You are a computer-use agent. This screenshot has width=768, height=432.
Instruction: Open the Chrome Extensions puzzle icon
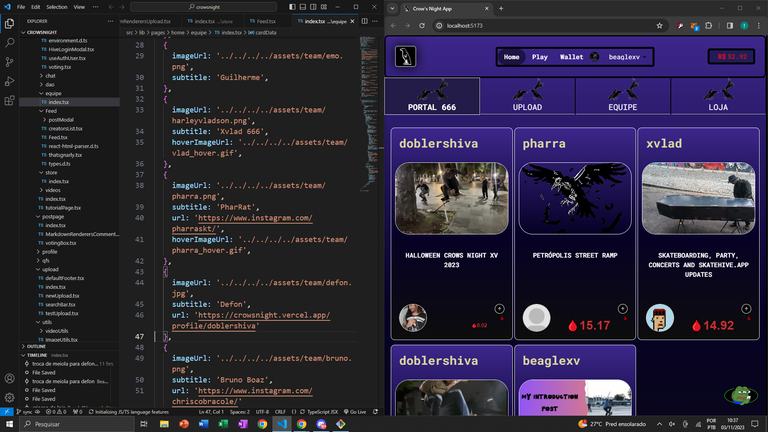tap(708, 25)
